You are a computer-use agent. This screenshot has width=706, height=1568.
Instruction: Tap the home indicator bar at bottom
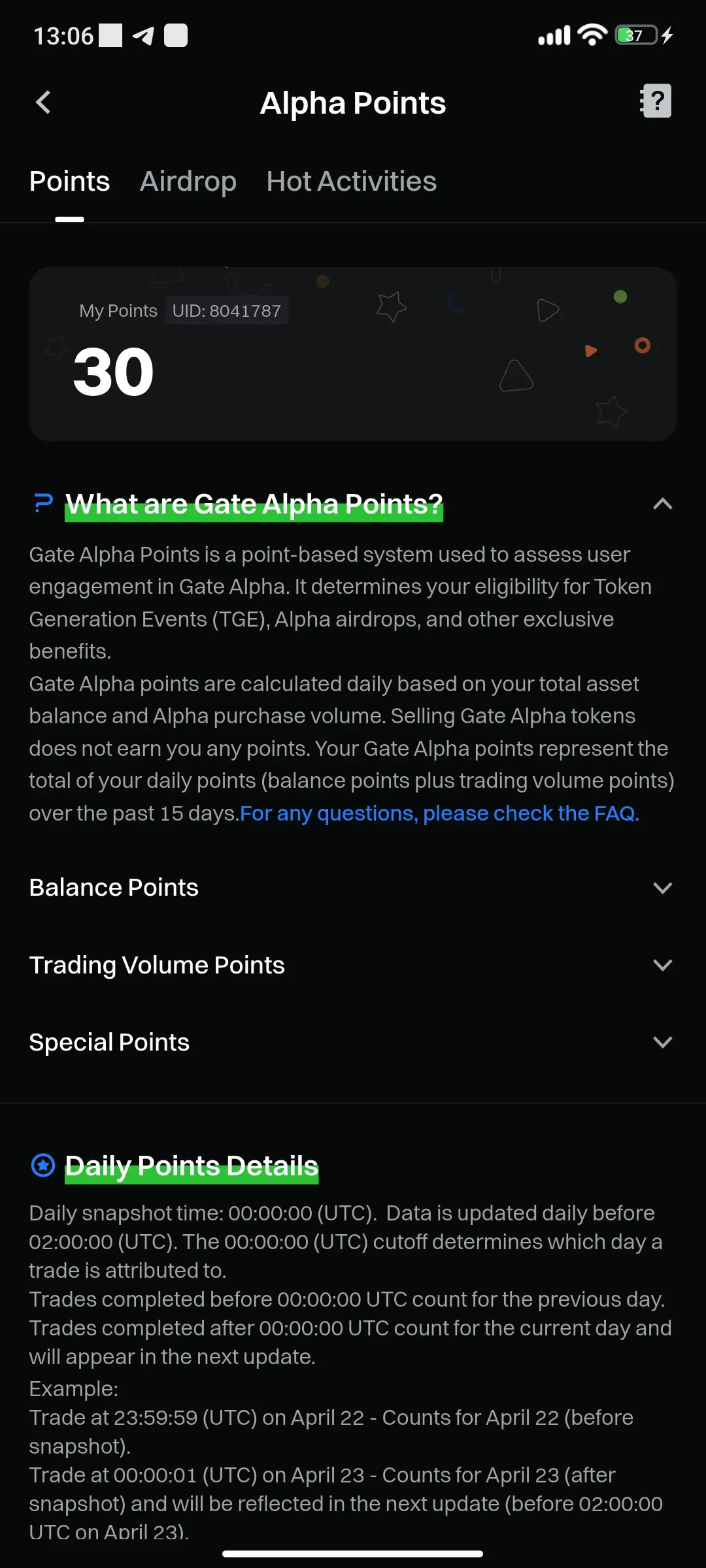coord(353,1553)
